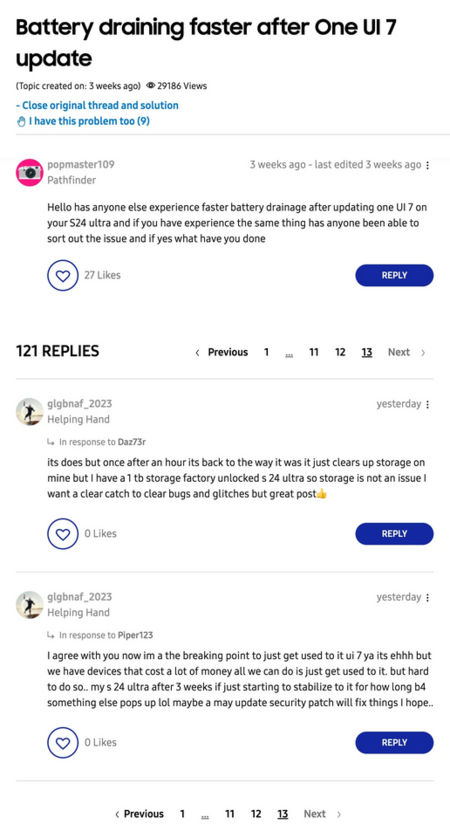The width and height of the screenshot is (450, 838).
Task: Click popmaster109's camera avatar
Action: [29, 172]
